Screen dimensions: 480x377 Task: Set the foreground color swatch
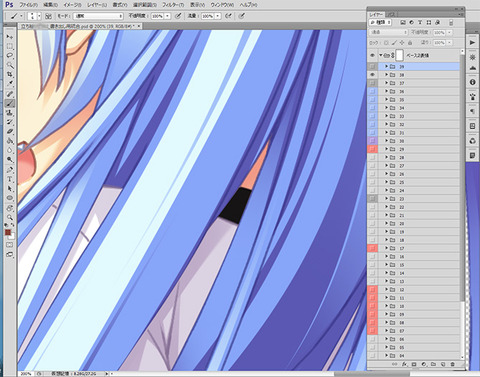[8, 232]
